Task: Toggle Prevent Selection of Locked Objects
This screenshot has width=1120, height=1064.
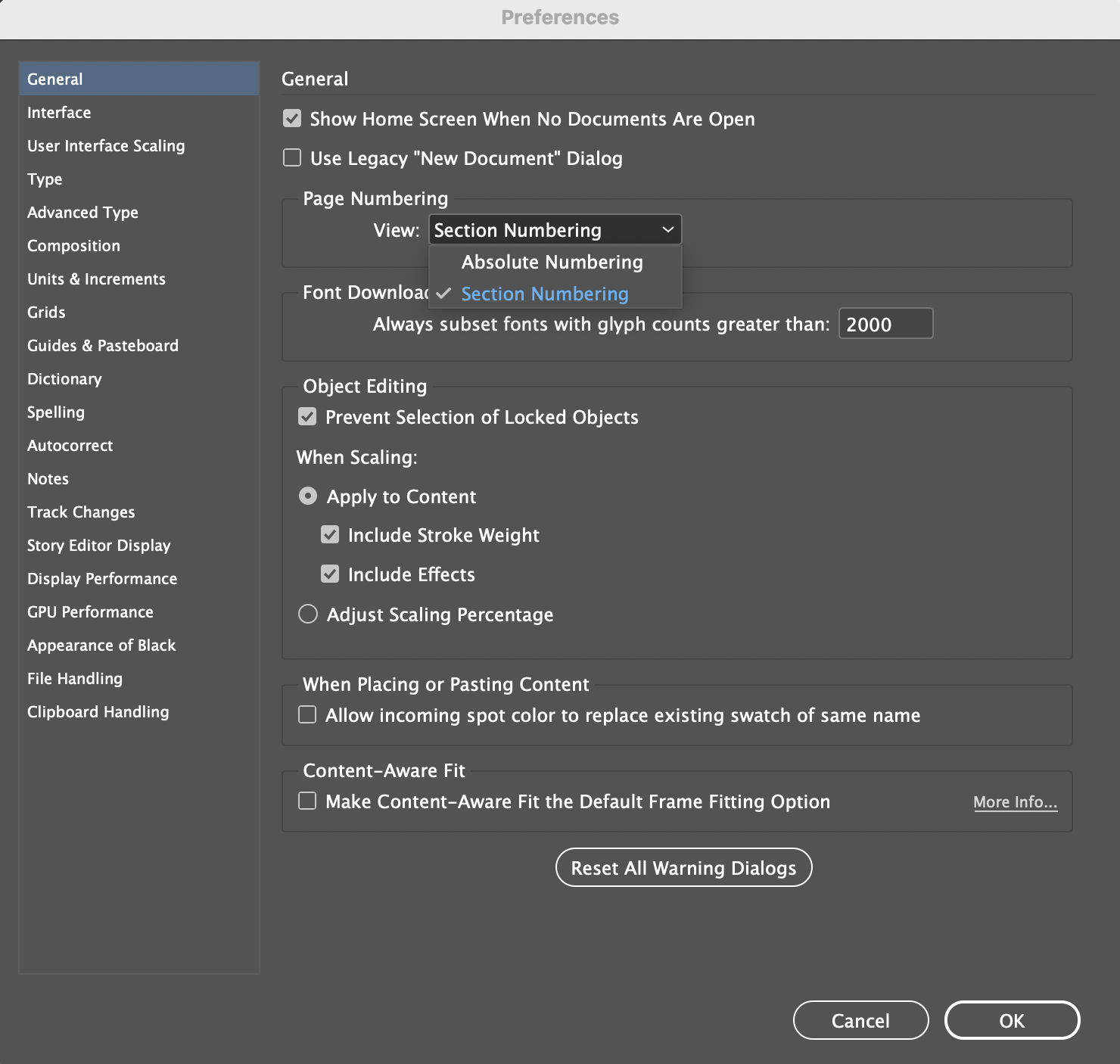Action: (x=307, y=417)
